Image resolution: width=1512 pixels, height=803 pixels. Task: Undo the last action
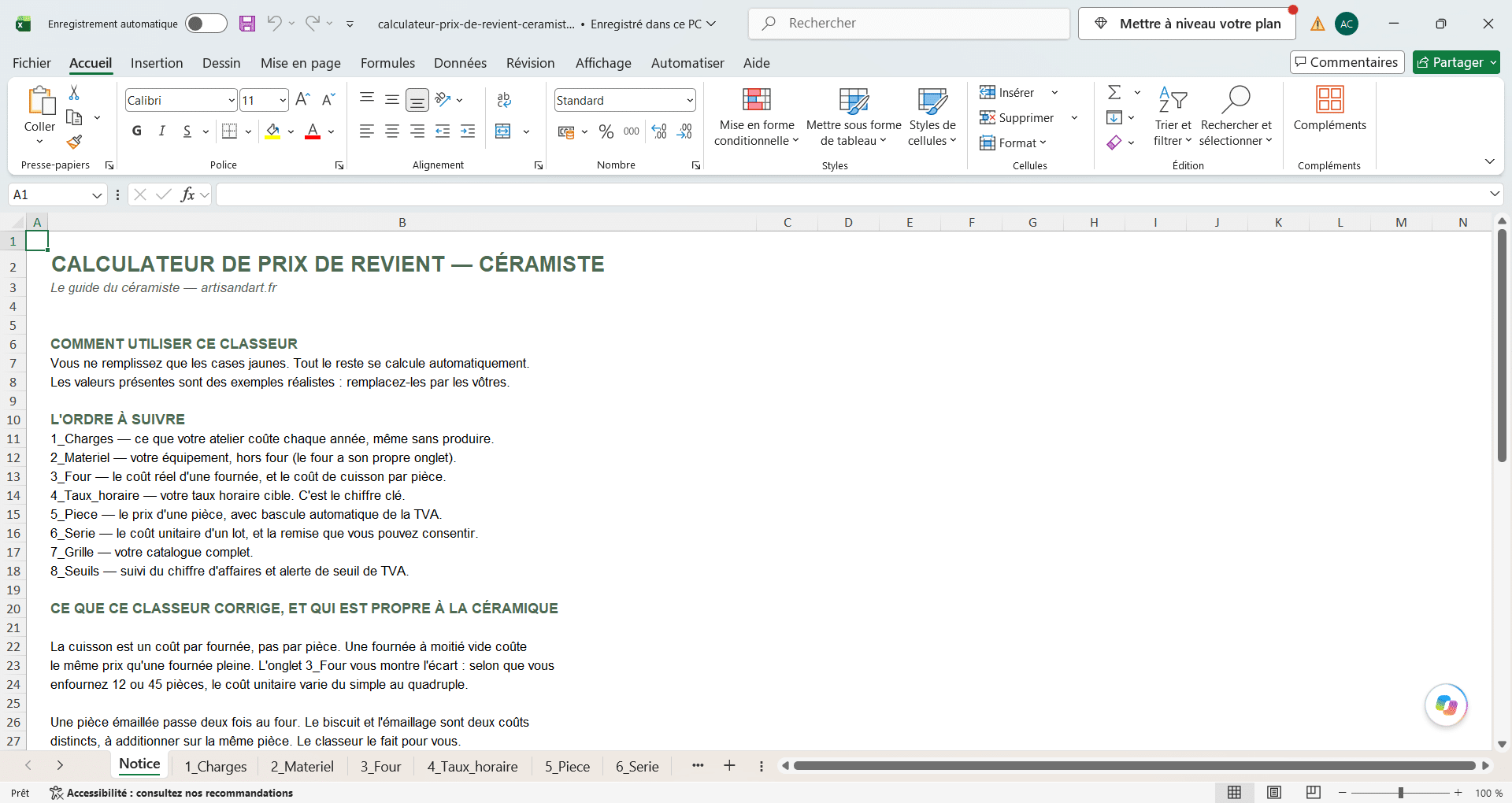[x=273, y=24]
